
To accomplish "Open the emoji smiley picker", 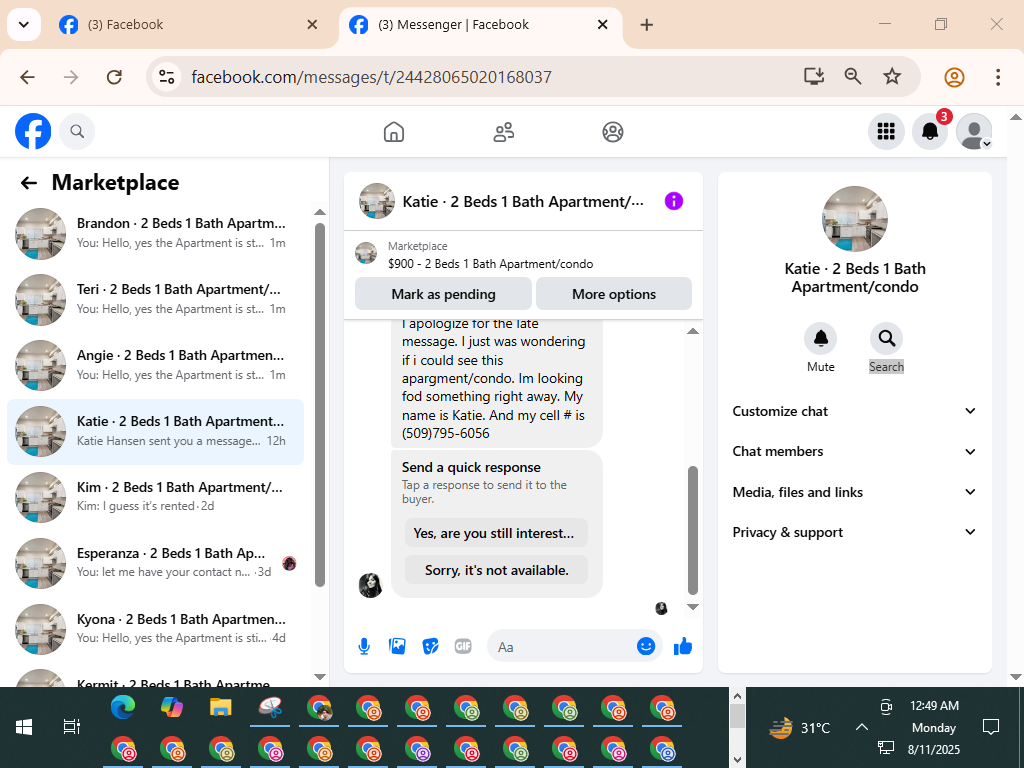I will tap(646, 647).
